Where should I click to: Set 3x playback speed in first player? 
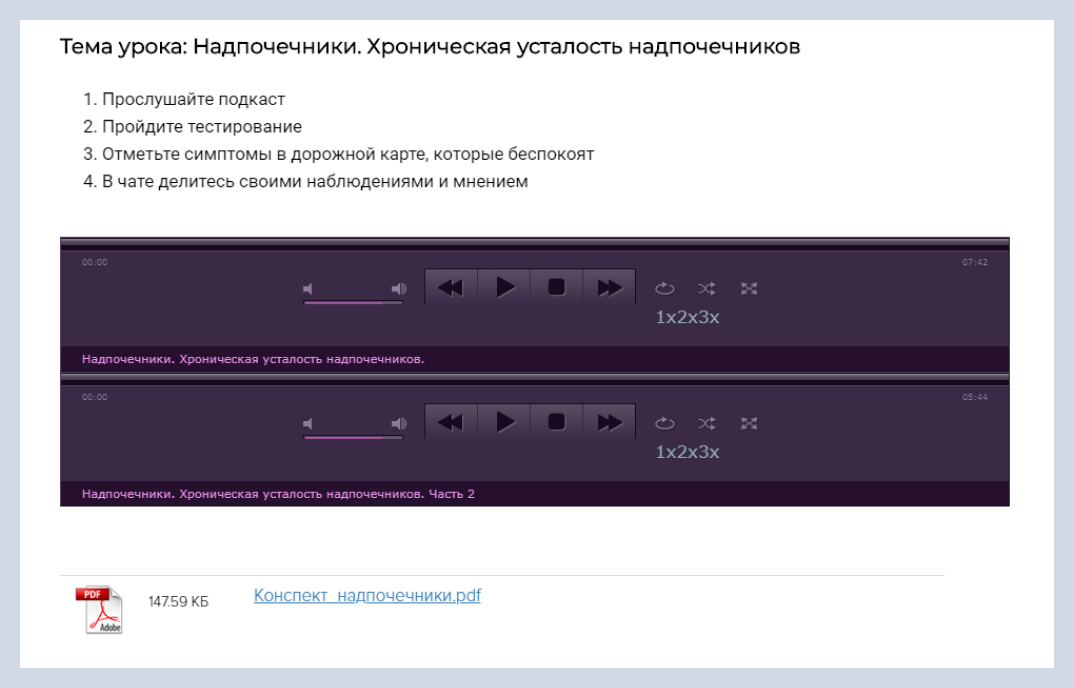[x=709, y=317]
